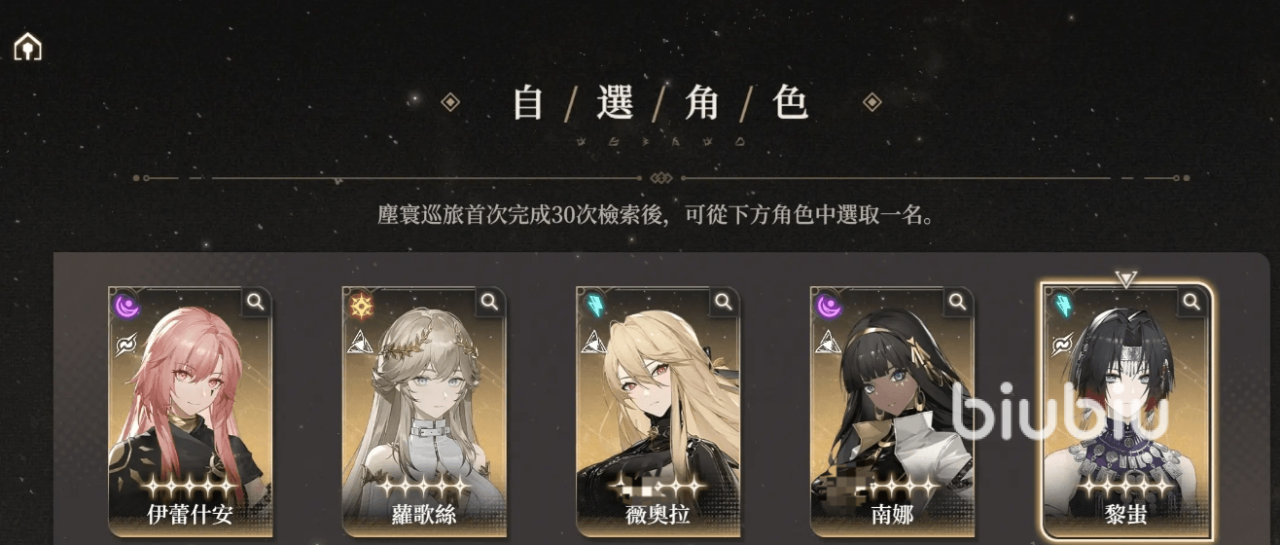Click the 自/選/角/色 page title

coord(660,103)
